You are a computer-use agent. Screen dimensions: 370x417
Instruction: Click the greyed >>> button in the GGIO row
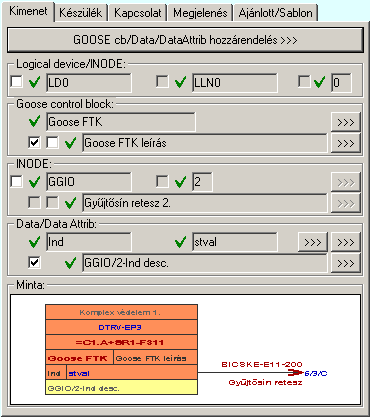[x=346, y=182]
